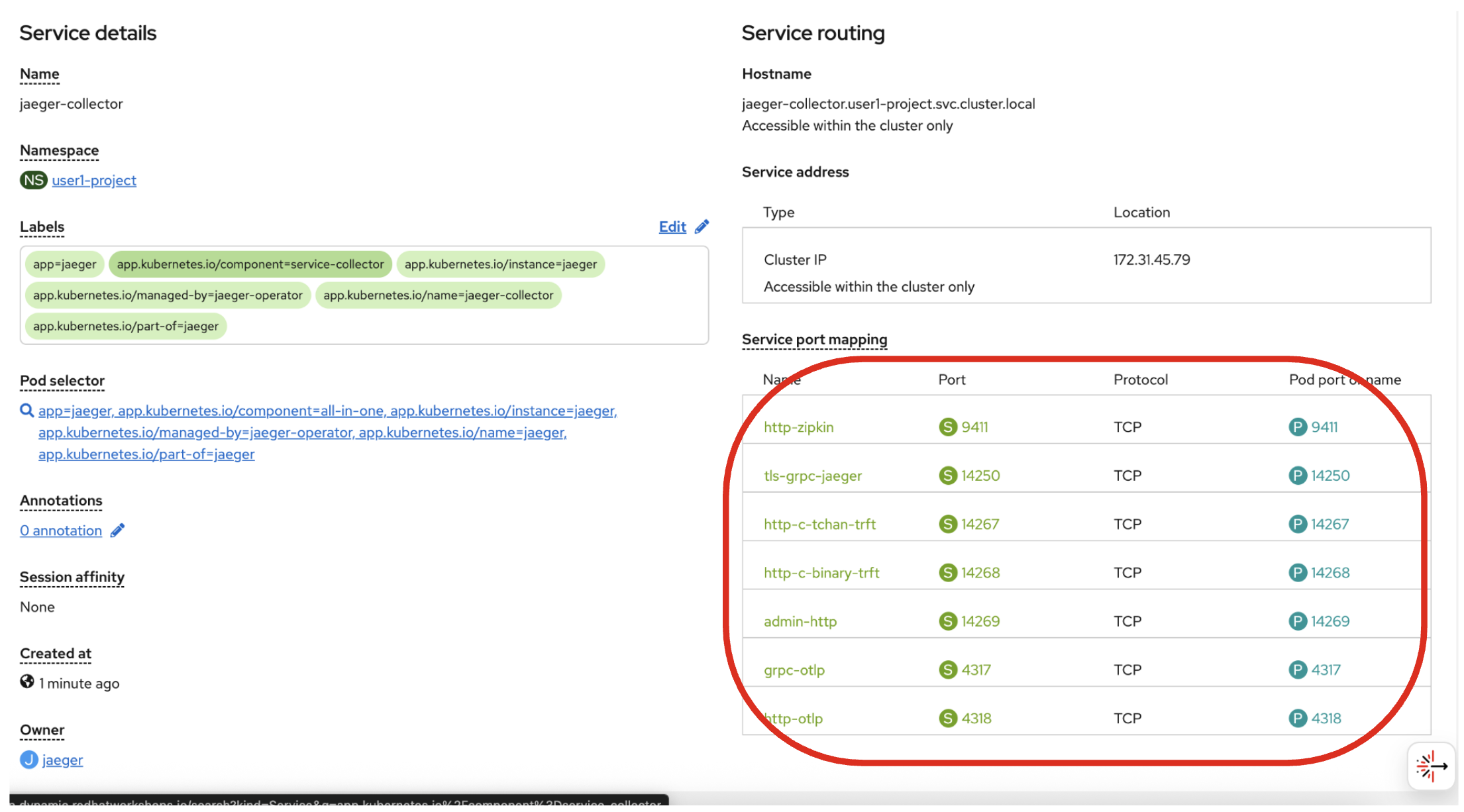The width and height of the screenshot is (1464, 812).
Task: Click the Edit labels link
Action: coord(672,227)
